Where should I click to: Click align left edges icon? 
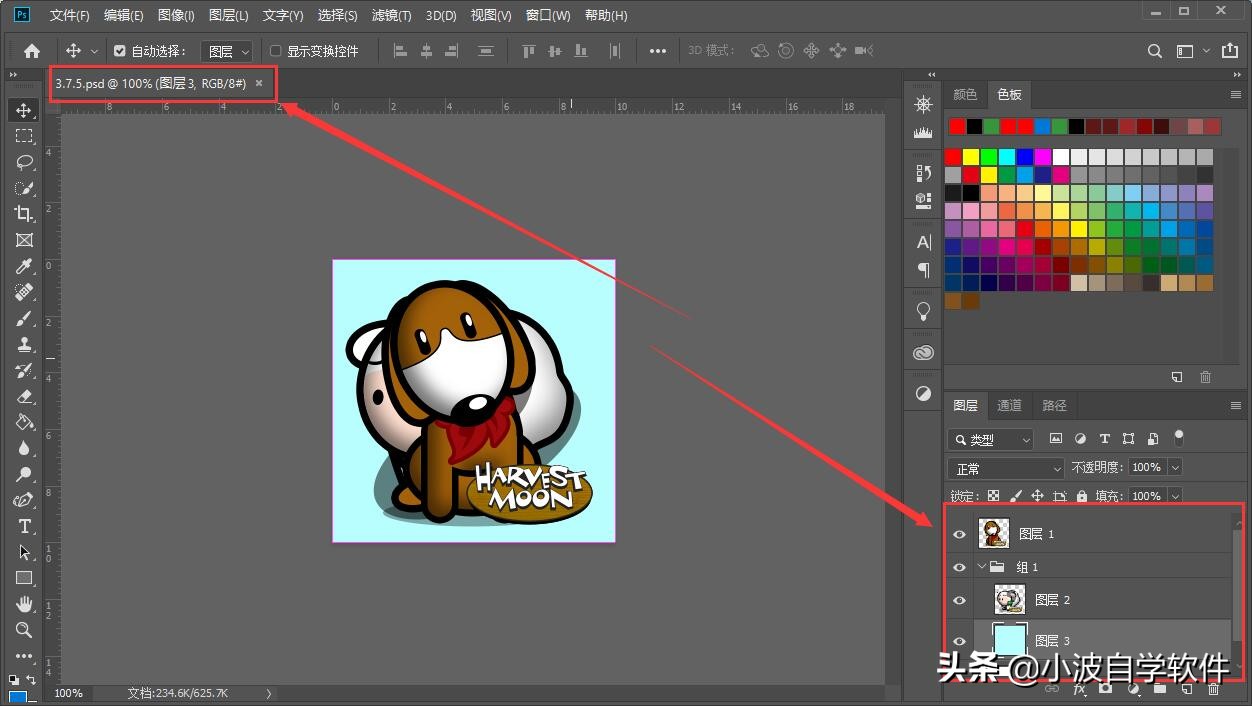(400, 51)
